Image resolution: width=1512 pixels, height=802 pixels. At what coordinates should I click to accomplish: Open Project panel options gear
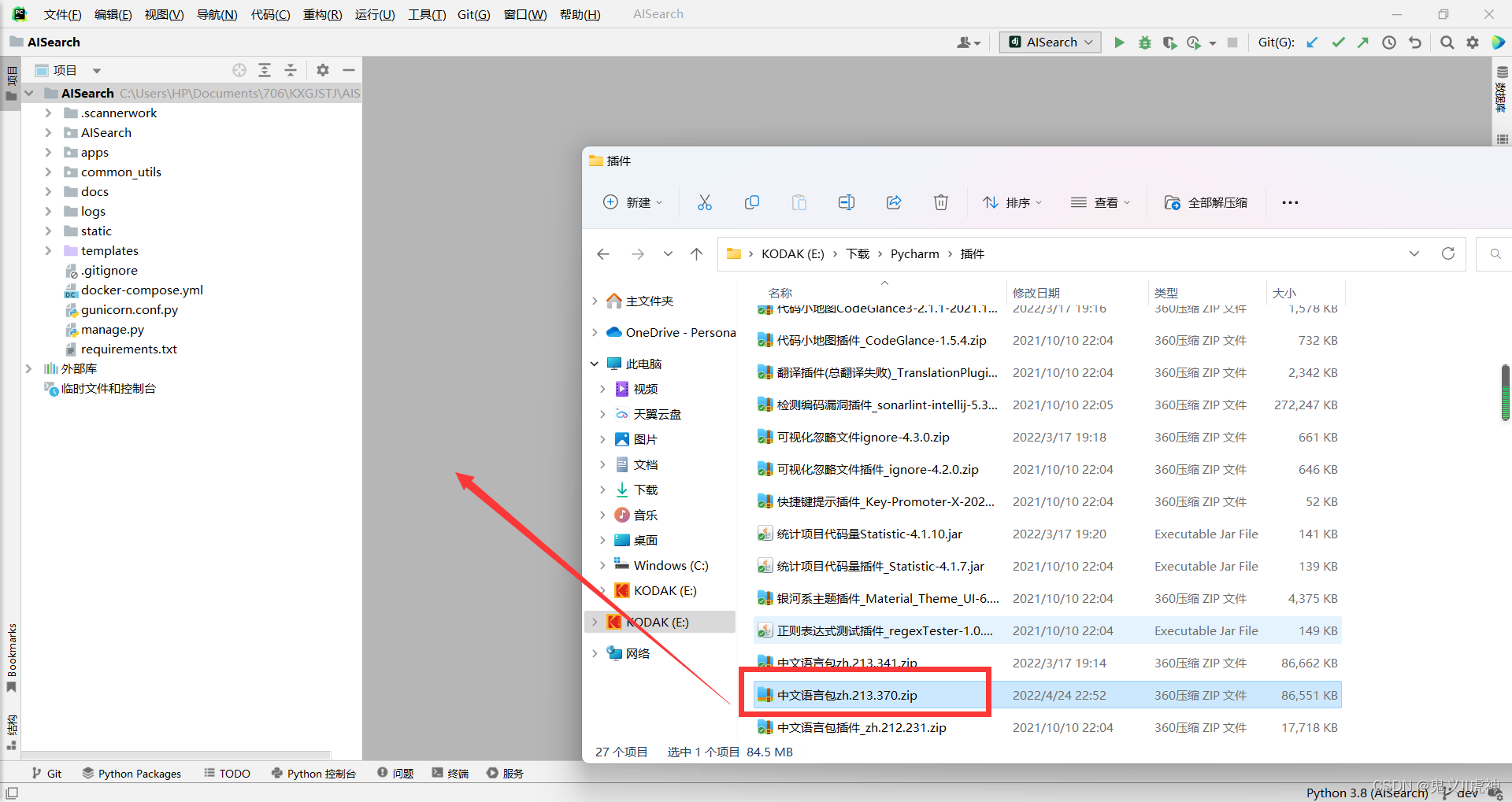tap(323, 70)
